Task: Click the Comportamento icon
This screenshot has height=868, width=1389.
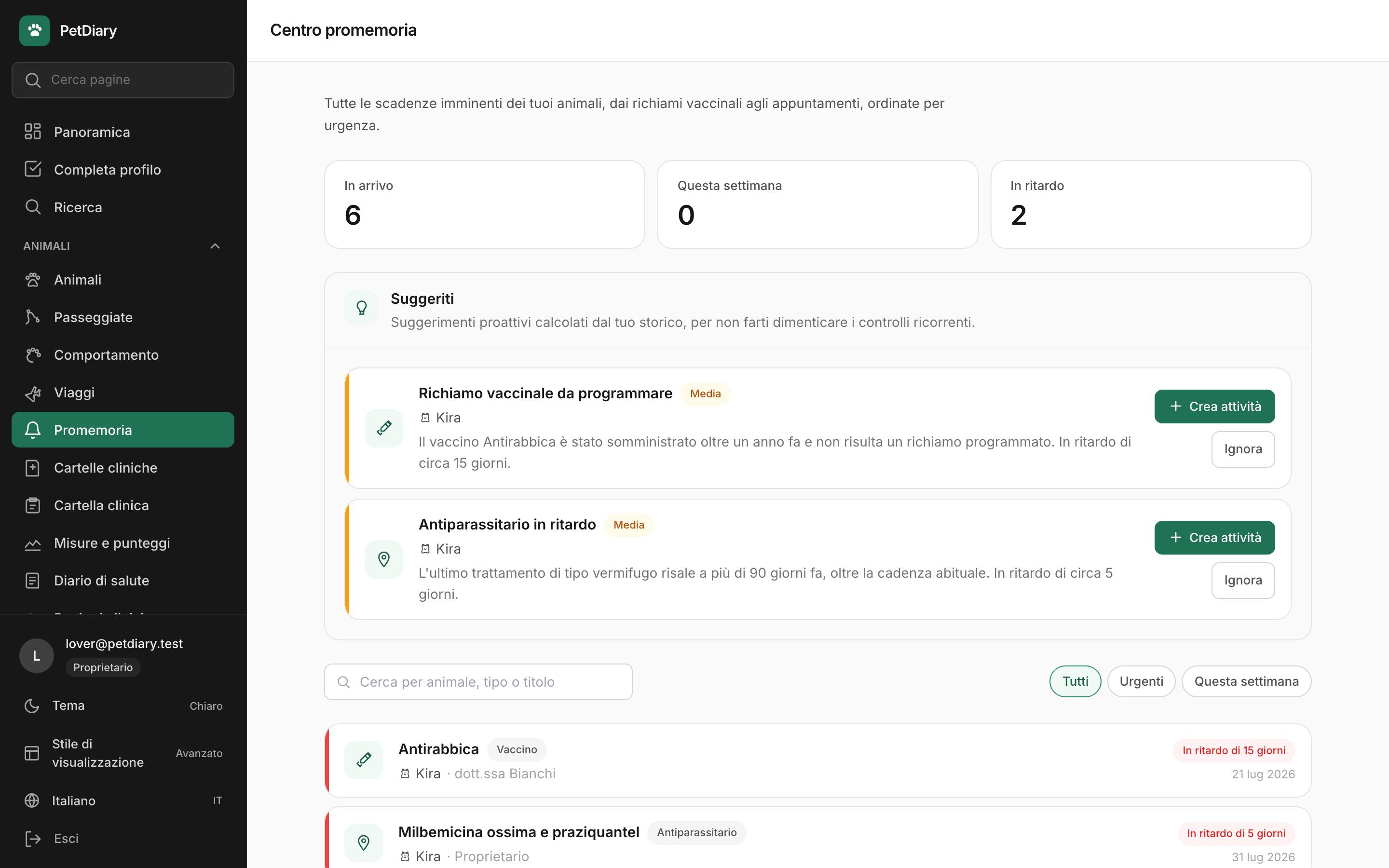Action: (x=33, y=355)
